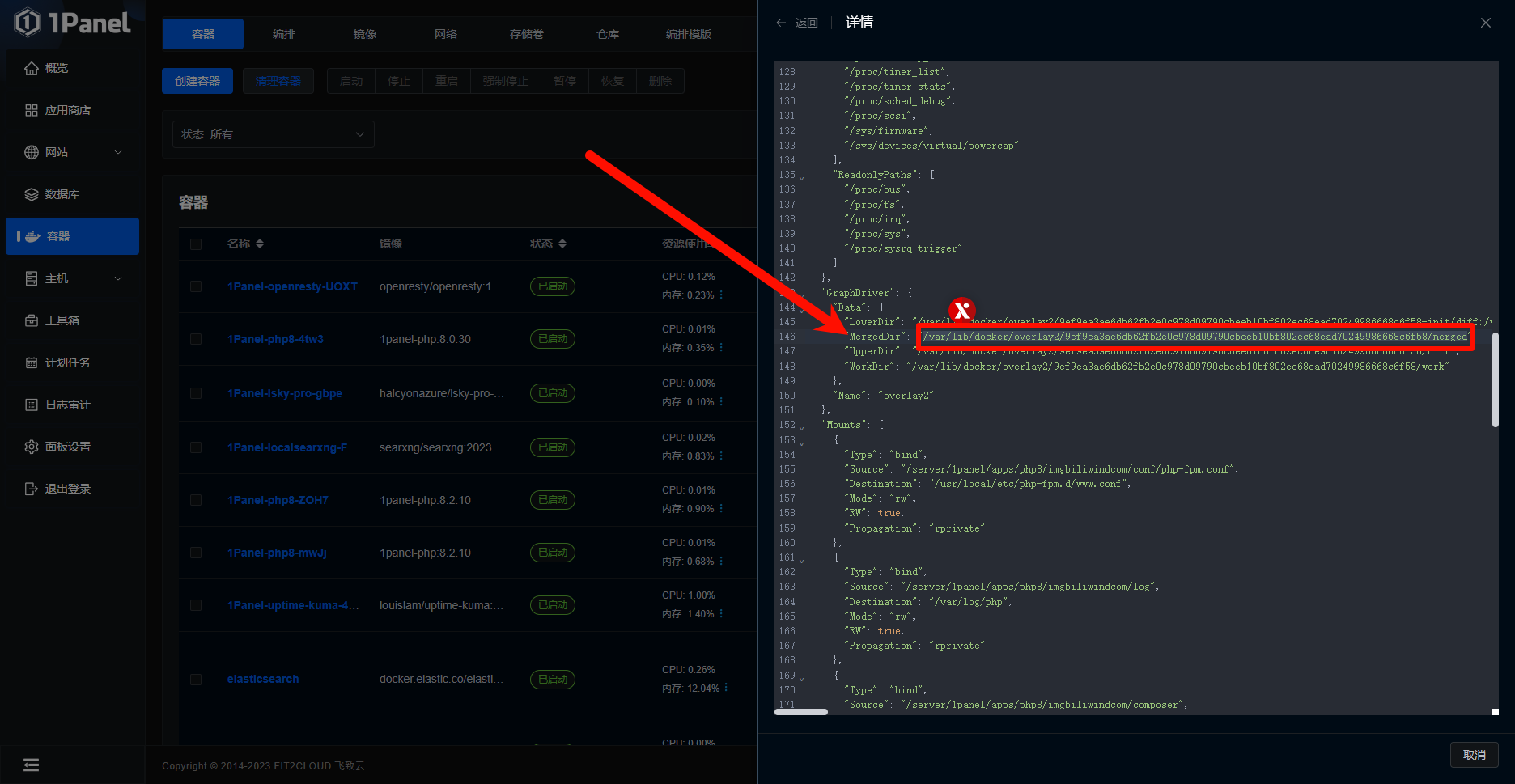The image size is (1515, 784).
Task: Click the 计划任务 calendar icon
Action: (x=32, y=362)
